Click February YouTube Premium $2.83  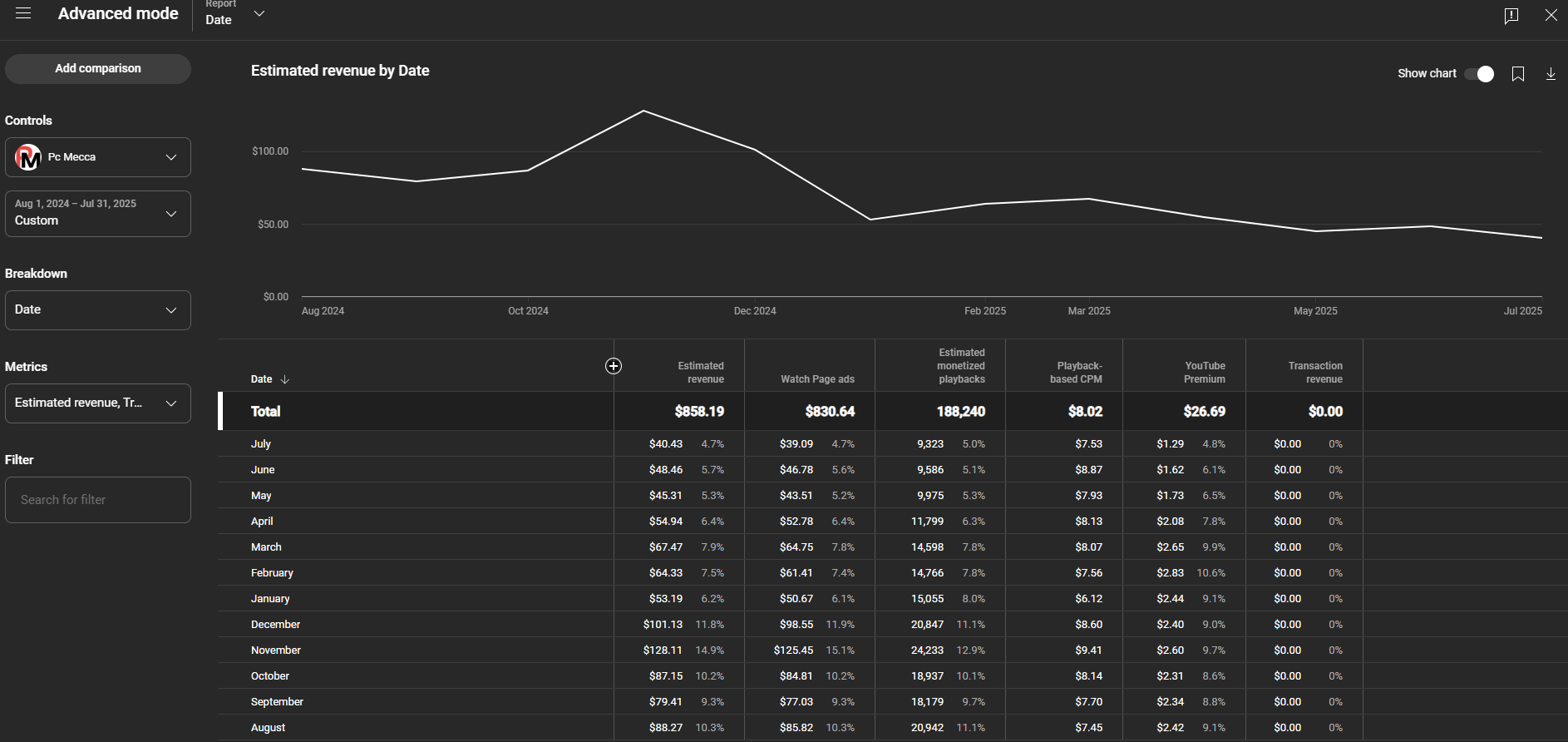(x=1170, y=573)
